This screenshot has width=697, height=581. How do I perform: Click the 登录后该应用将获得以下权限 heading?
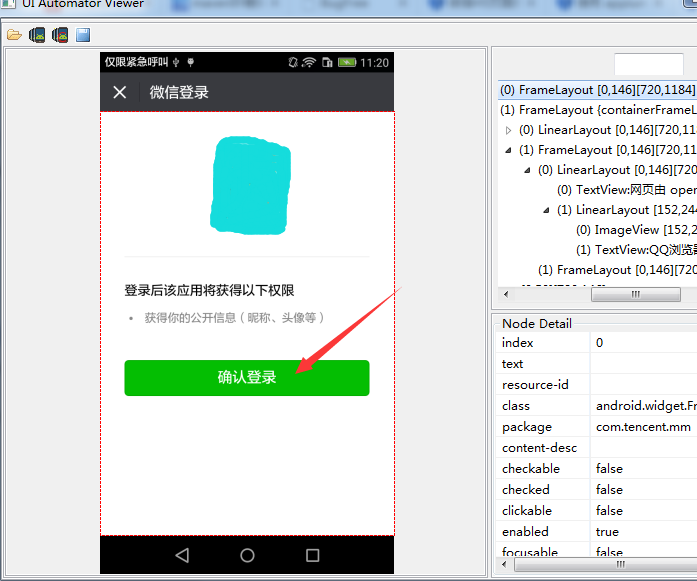click(x=209, y=290)
